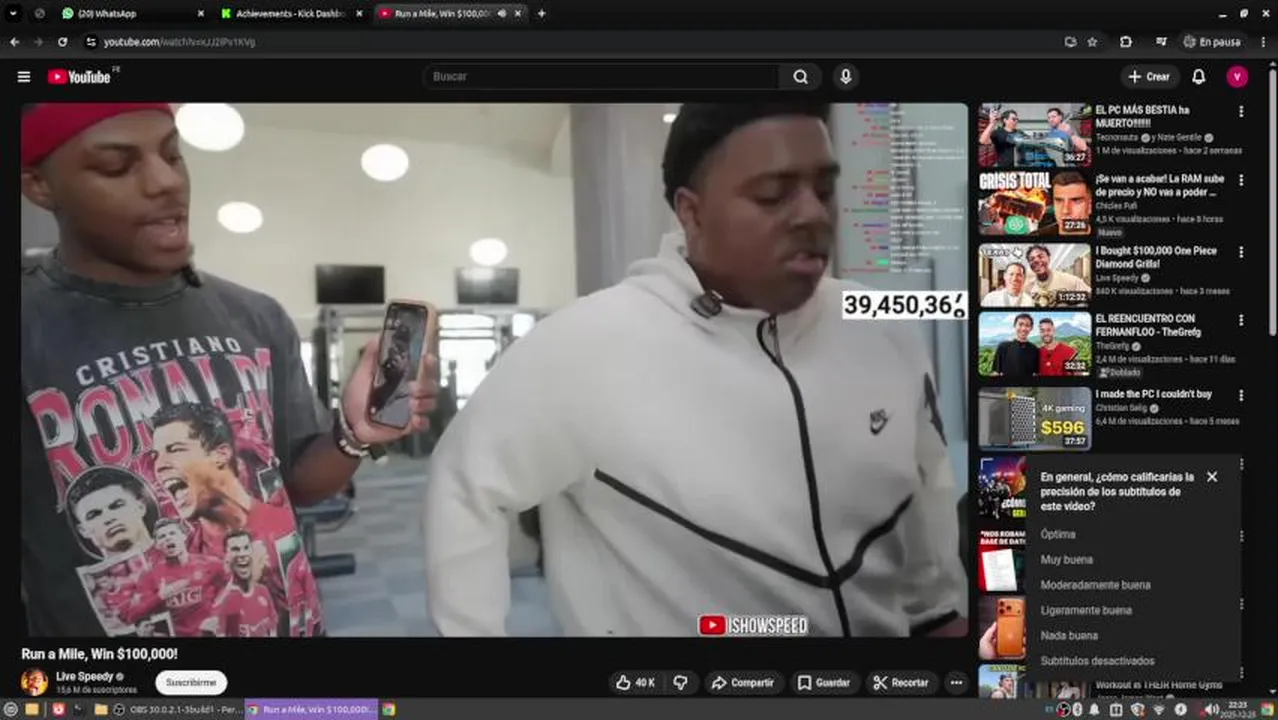Close the Kick Dashboard tab

[x=359, y=13]
